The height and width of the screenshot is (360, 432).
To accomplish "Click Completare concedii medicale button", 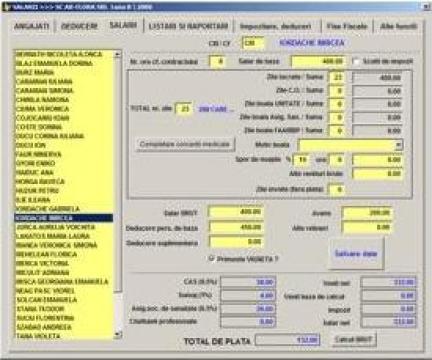I will 185,144.
